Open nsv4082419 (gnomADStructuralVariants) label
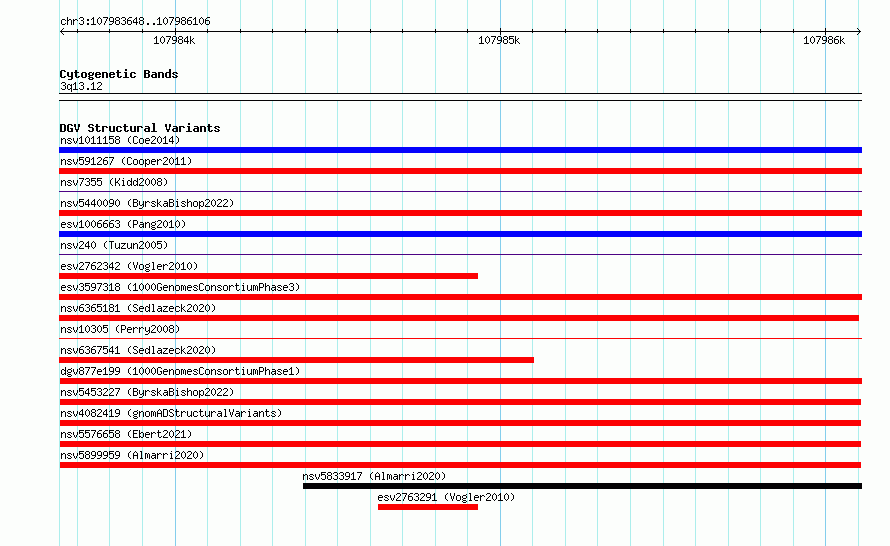This screenshot has height=546, width=890. pos(171,413)
